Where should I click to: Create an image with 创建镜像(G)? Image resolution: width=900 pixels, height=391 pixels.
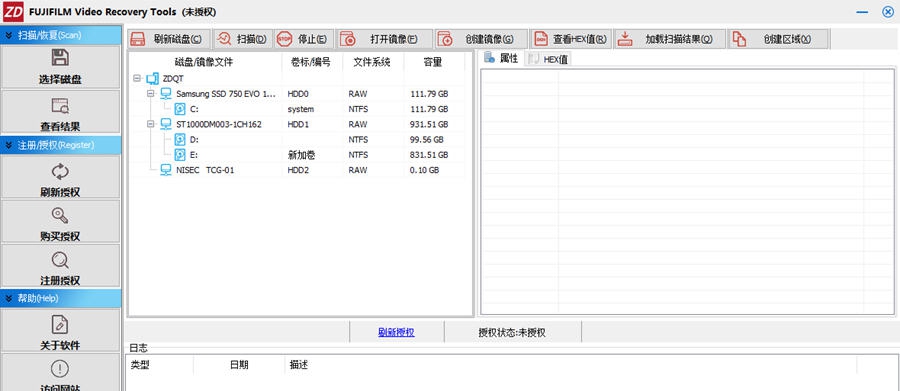point(481,39)
